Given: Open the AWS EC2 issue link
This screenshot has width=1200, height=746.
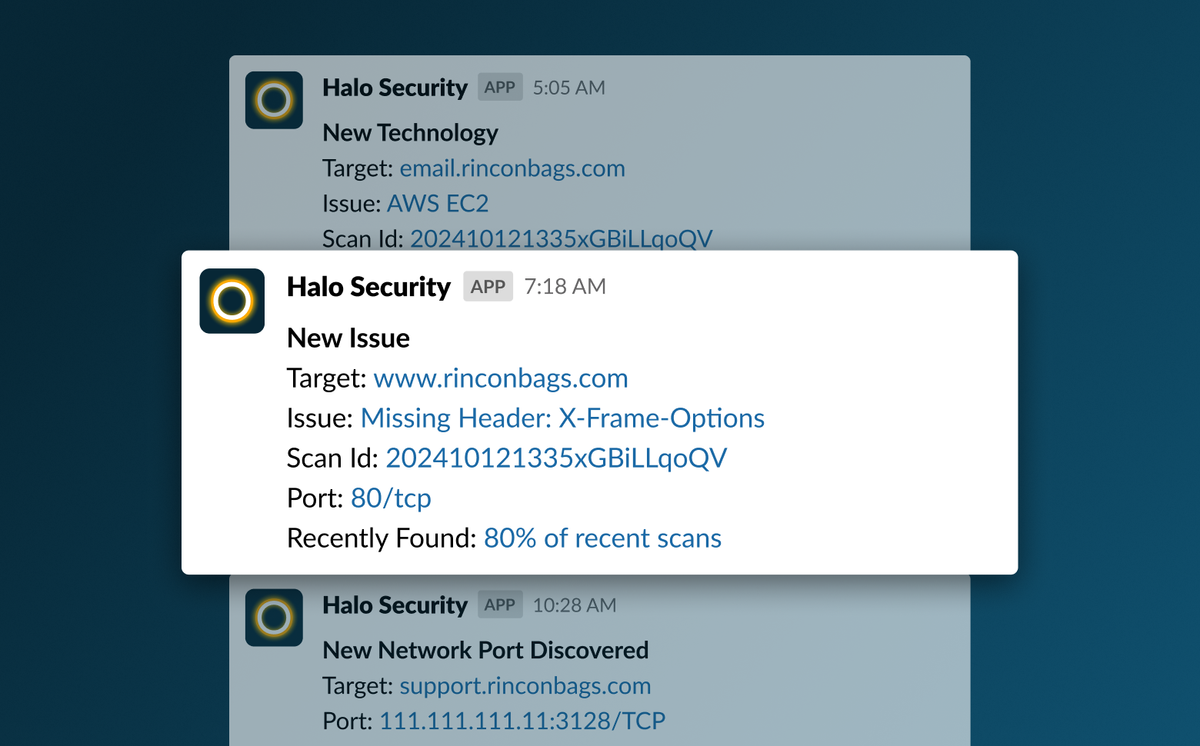Looking at the screenshot, I should 438,203.
